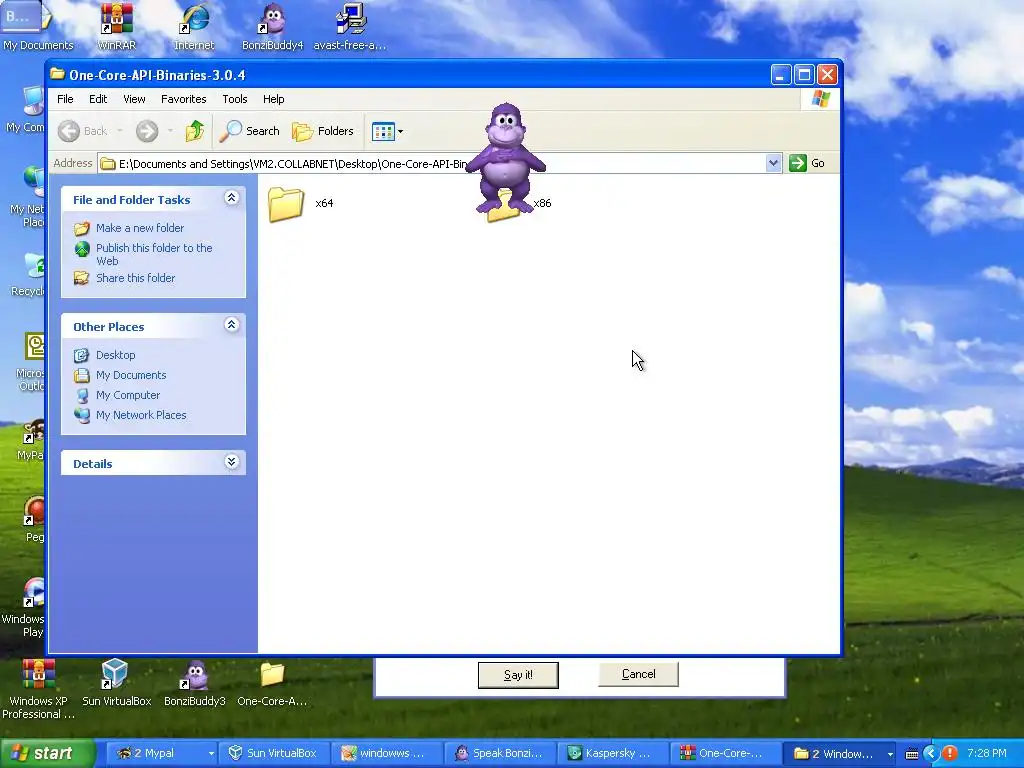Open the Help menu
Screen dimensions: 1024x768
[x=274, y=99]
